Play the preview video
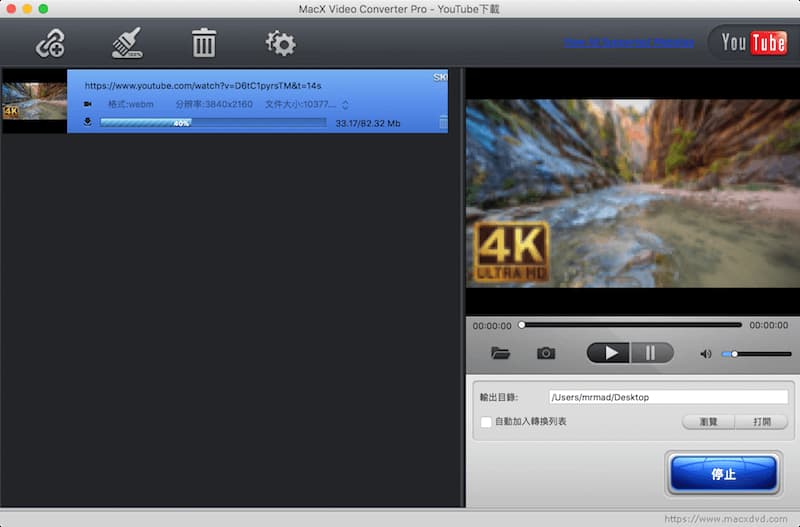The height and width of the screenshot is (527, 800). 609,353
